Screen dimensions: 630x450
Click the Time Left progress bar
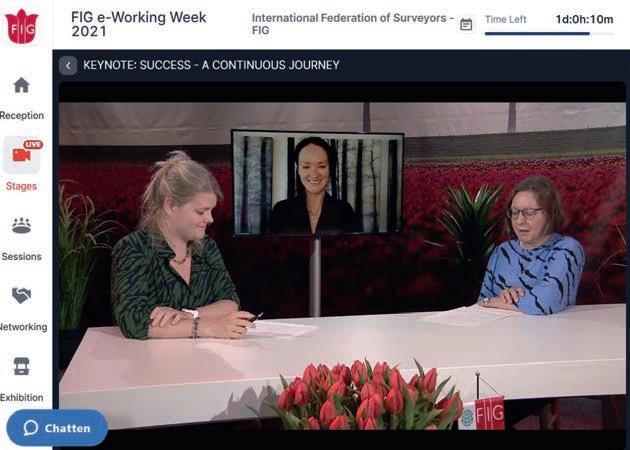[x=549, y=34]
